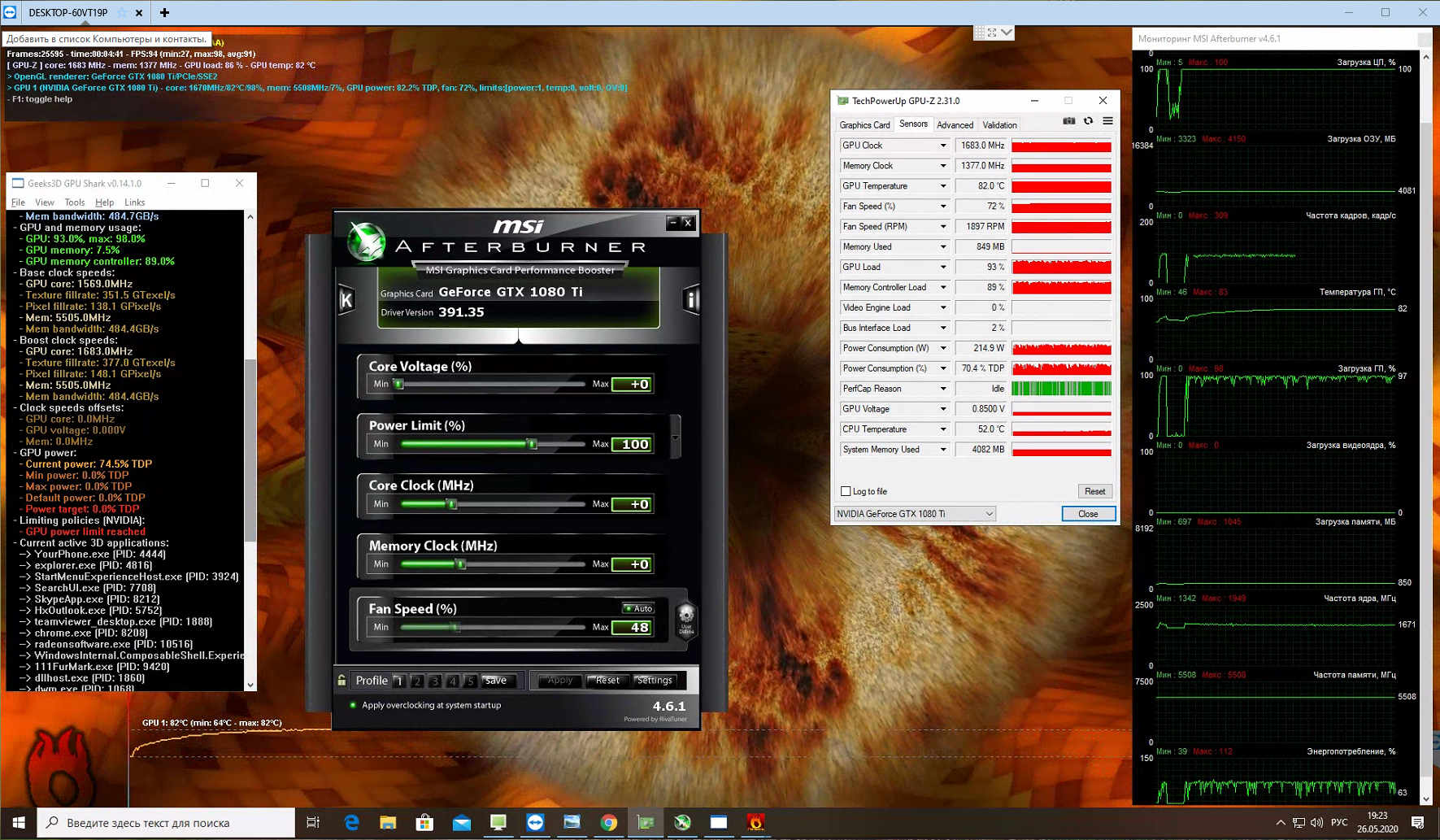
Task: Open the Windows Start menu
Action: pyautogui.click(x=19, y=823)
